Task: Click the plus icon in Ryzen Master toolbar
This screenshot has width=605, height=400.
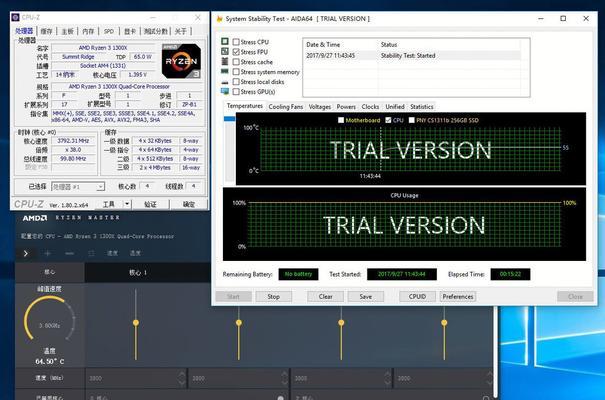Action: click(47, 253)
